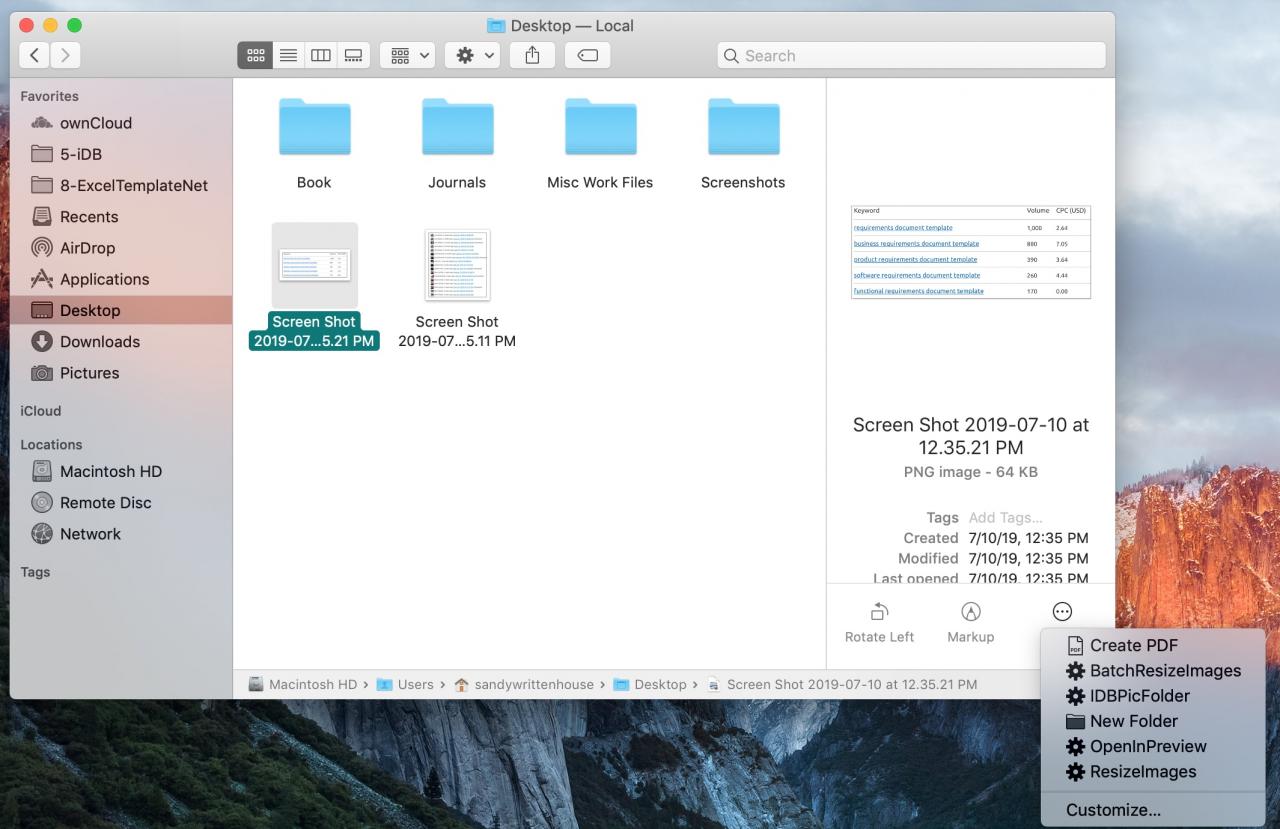Select Applications in the sidebar
This screenshot has width=1280, height=829.
tap(120, 279)
